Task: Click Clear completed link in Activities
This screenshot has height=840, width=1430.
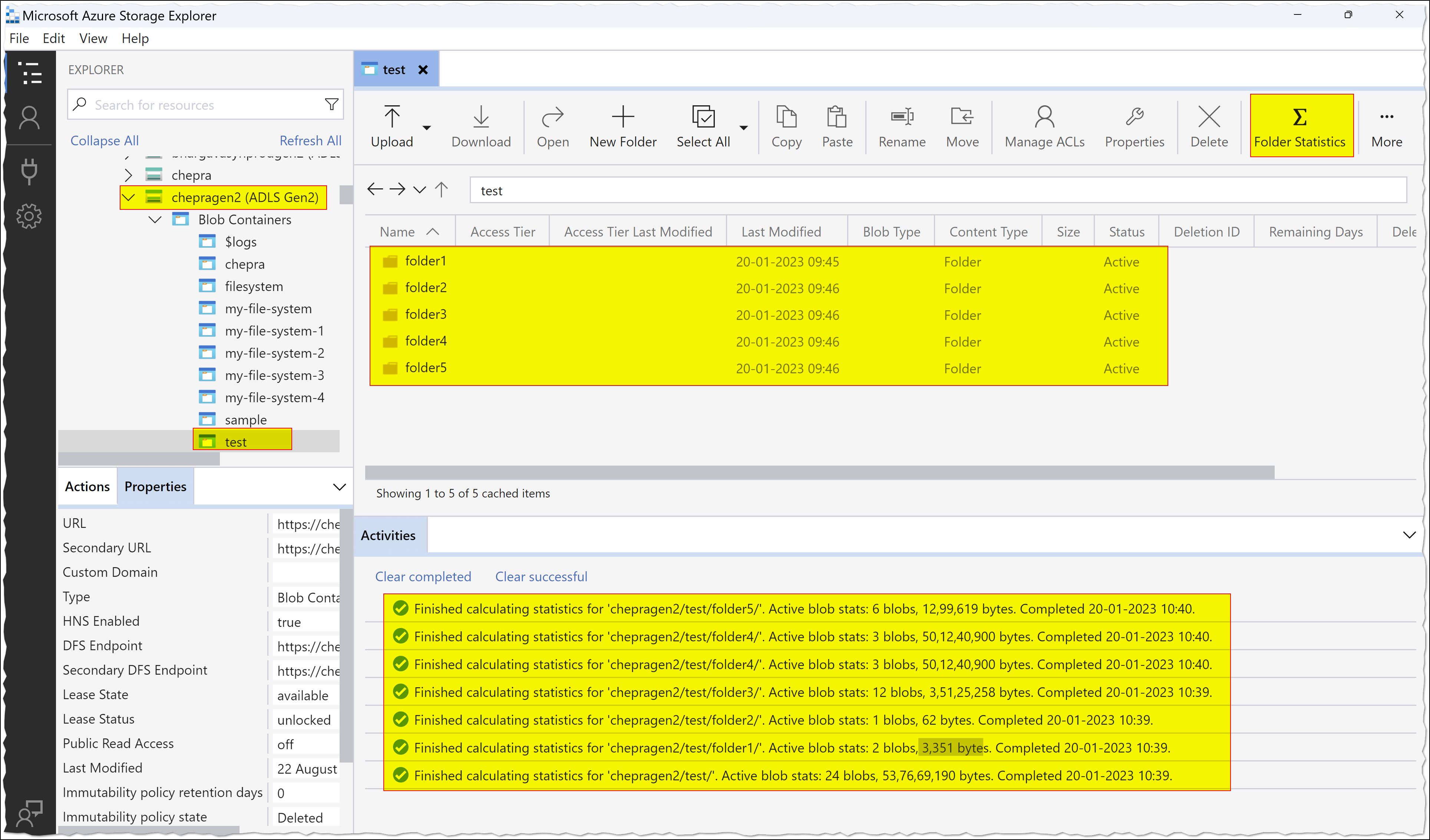Action: 423,576
